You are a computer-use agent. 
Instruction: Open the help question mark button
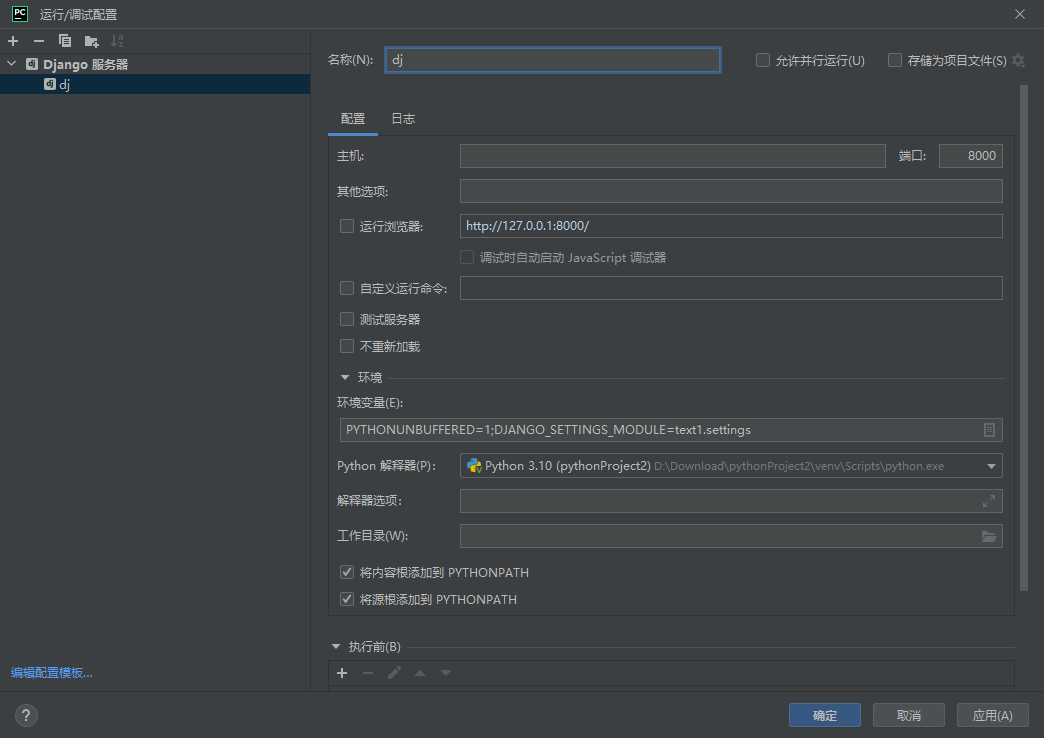coord(26,715)
